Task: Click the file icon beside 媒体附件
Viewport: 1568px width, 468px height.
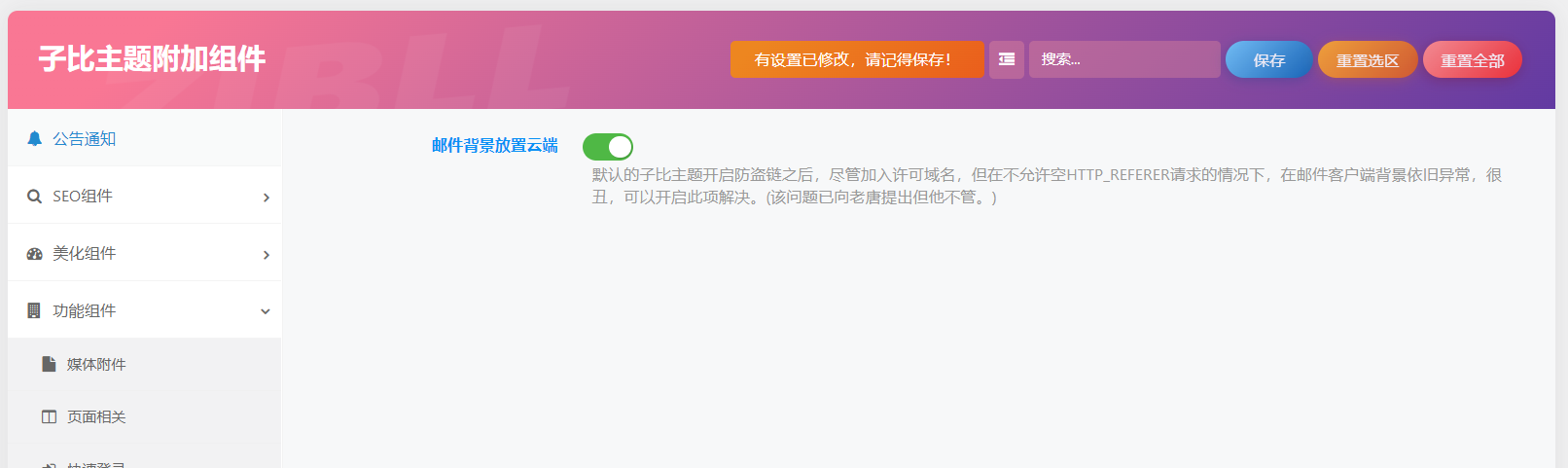Action: coord(49,364)
